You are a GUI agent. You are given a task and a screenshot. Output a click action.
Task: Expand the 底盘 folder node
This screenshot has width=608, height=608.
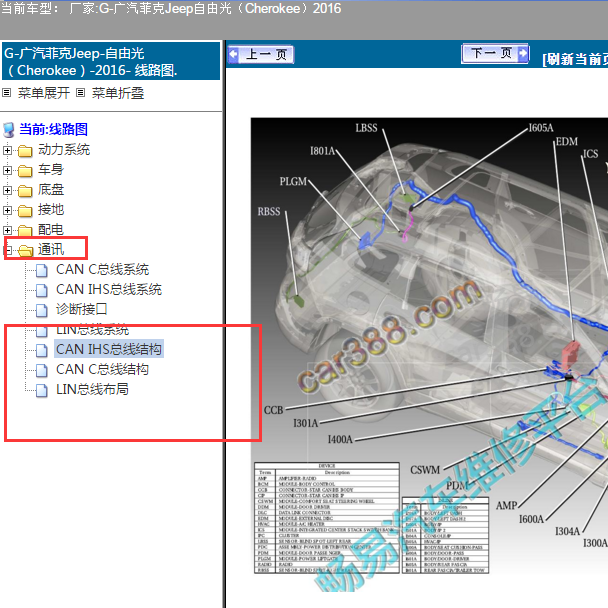tap(7, 190)
